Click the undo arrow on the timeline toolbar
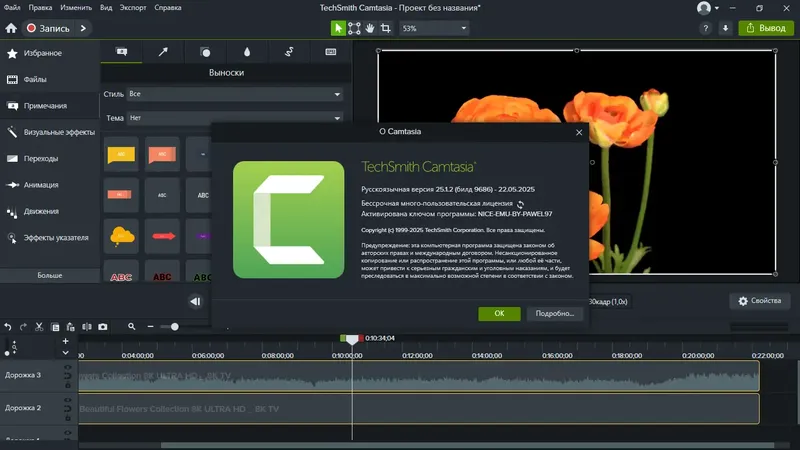This screenshot has height=450, width=800. pos(8,326)
